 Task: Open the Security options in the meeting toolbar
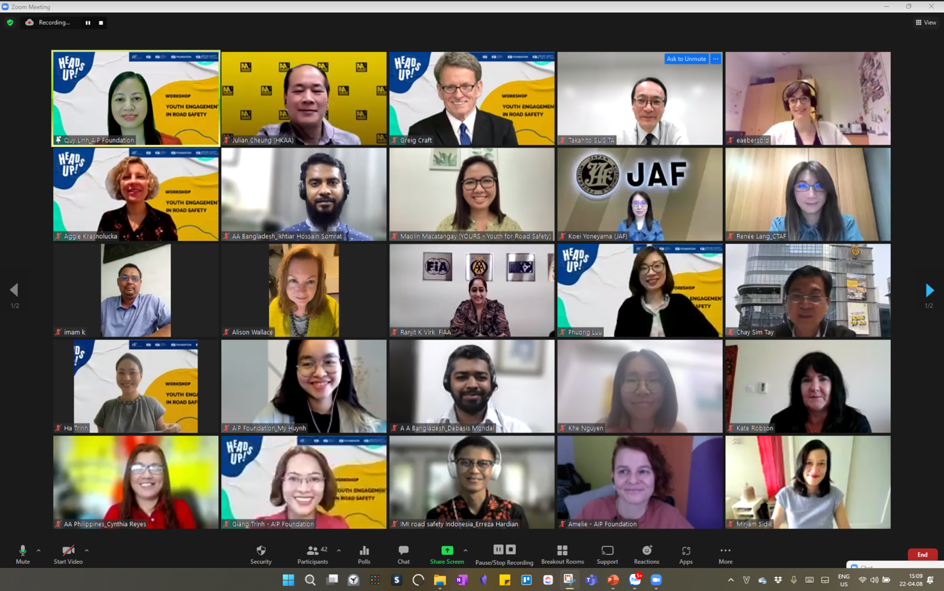pyautogui.click(x=261, y=554)
